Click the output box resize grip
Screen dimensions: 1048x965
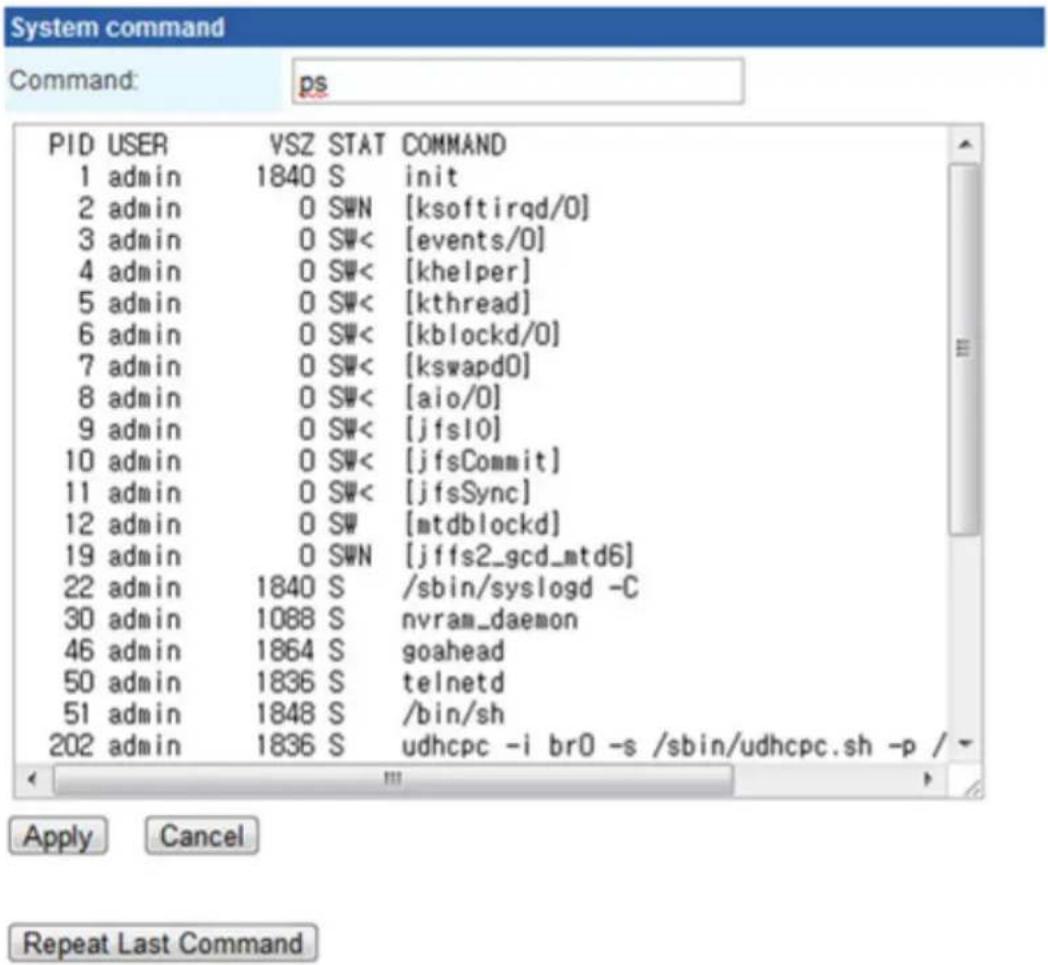tap(973, 787)
